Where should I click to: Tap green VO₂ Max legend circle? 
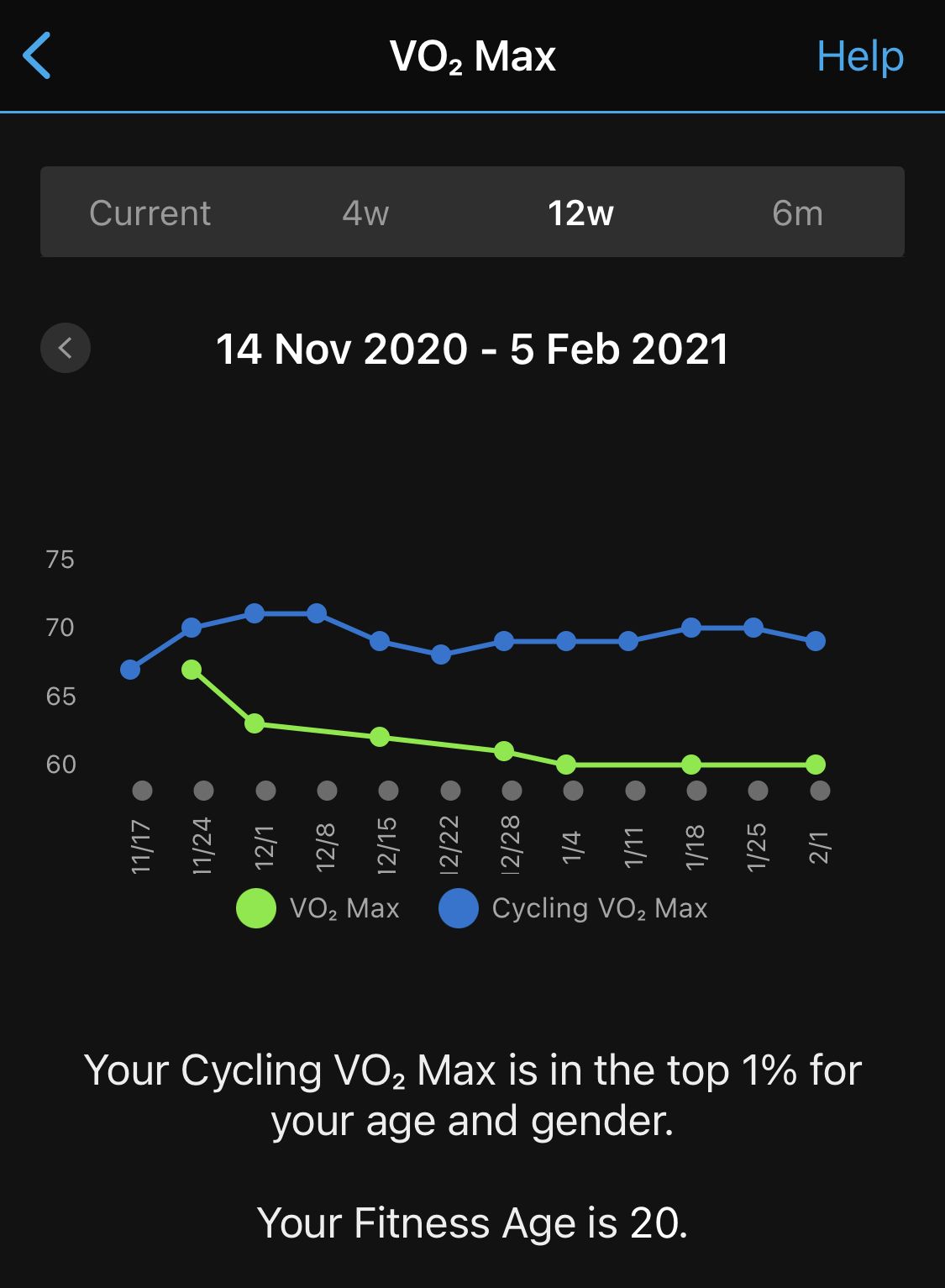(256, 908)
